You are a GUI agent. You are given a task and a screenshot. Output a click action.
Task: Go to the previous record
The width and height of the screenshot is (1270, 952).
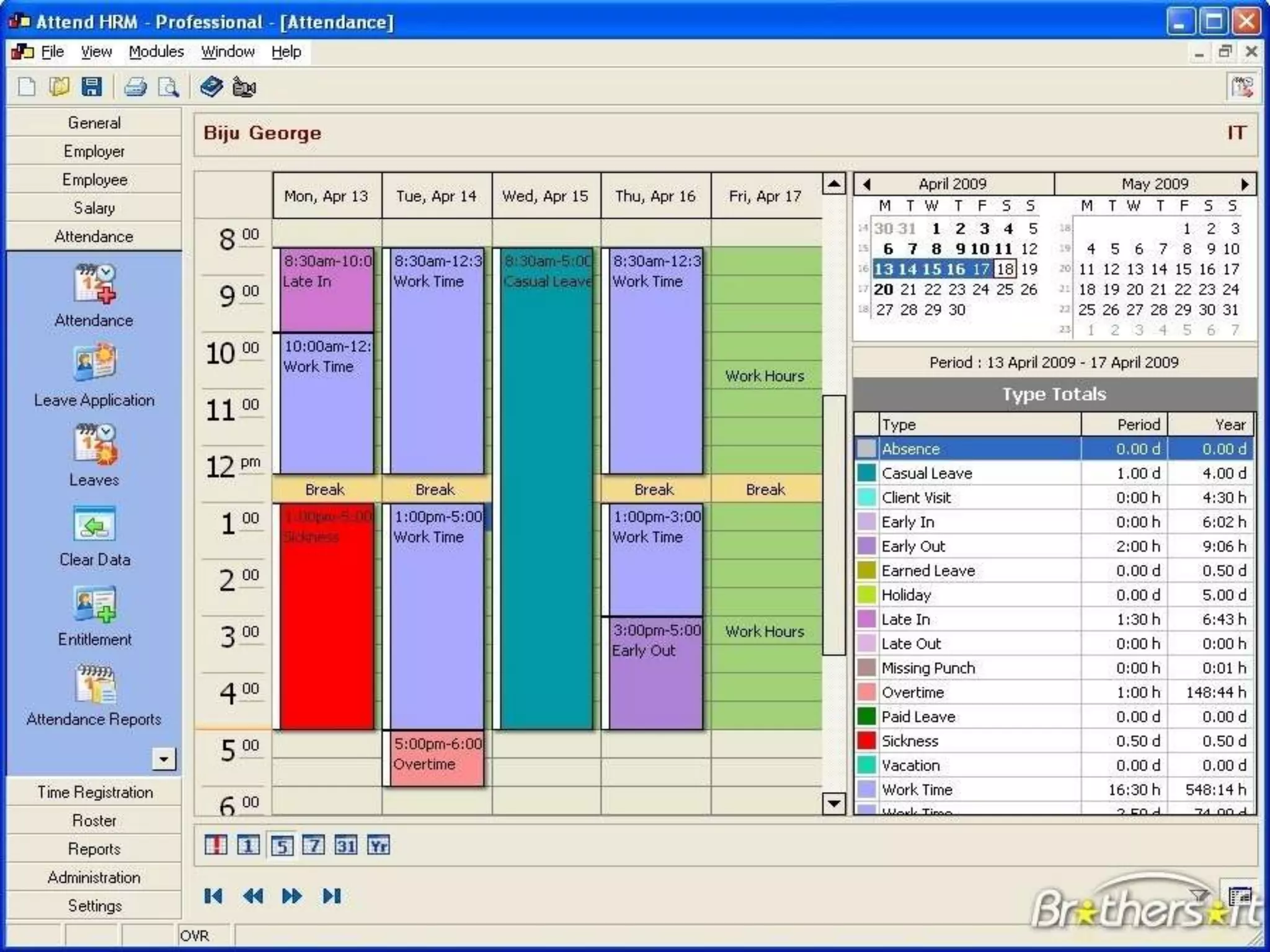click(x=253, y=896)
